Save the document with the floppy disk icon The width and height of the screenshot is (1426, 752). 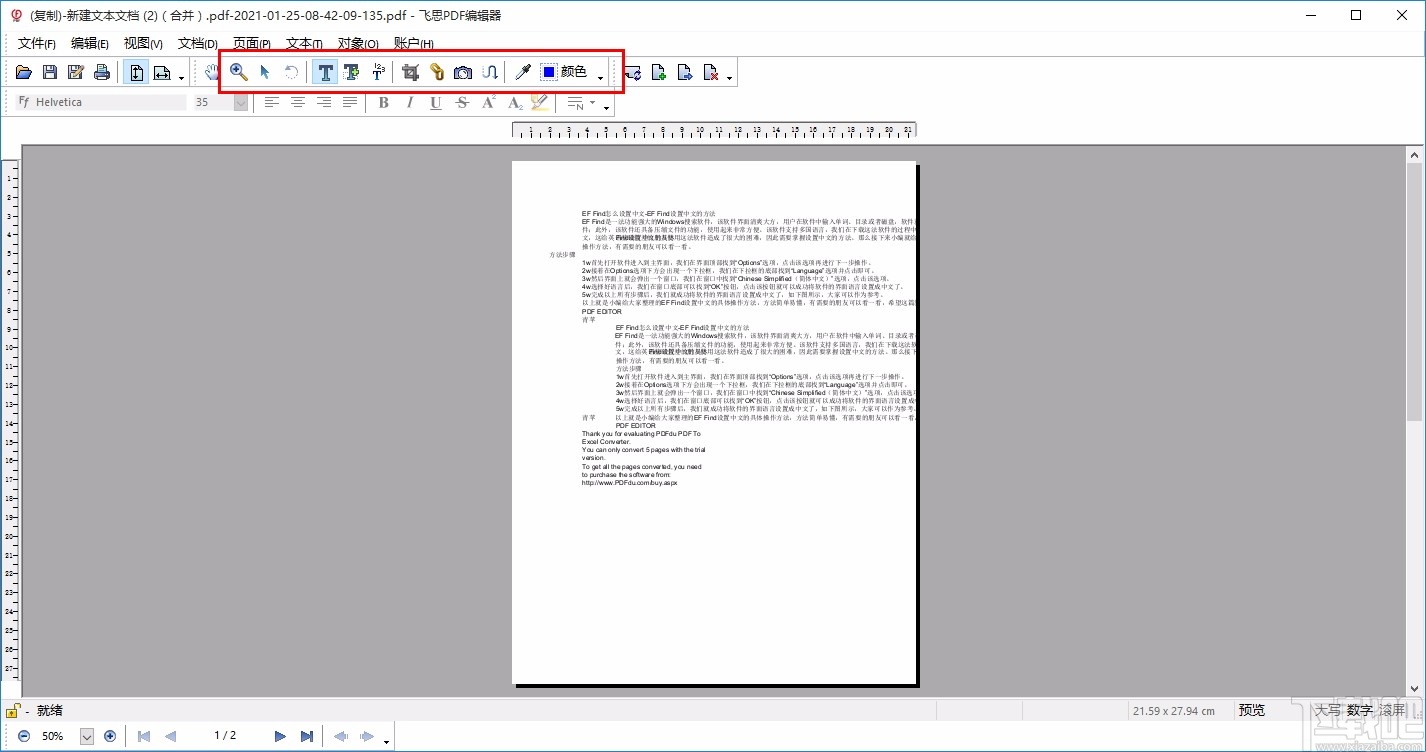click(x=50, y=72)
